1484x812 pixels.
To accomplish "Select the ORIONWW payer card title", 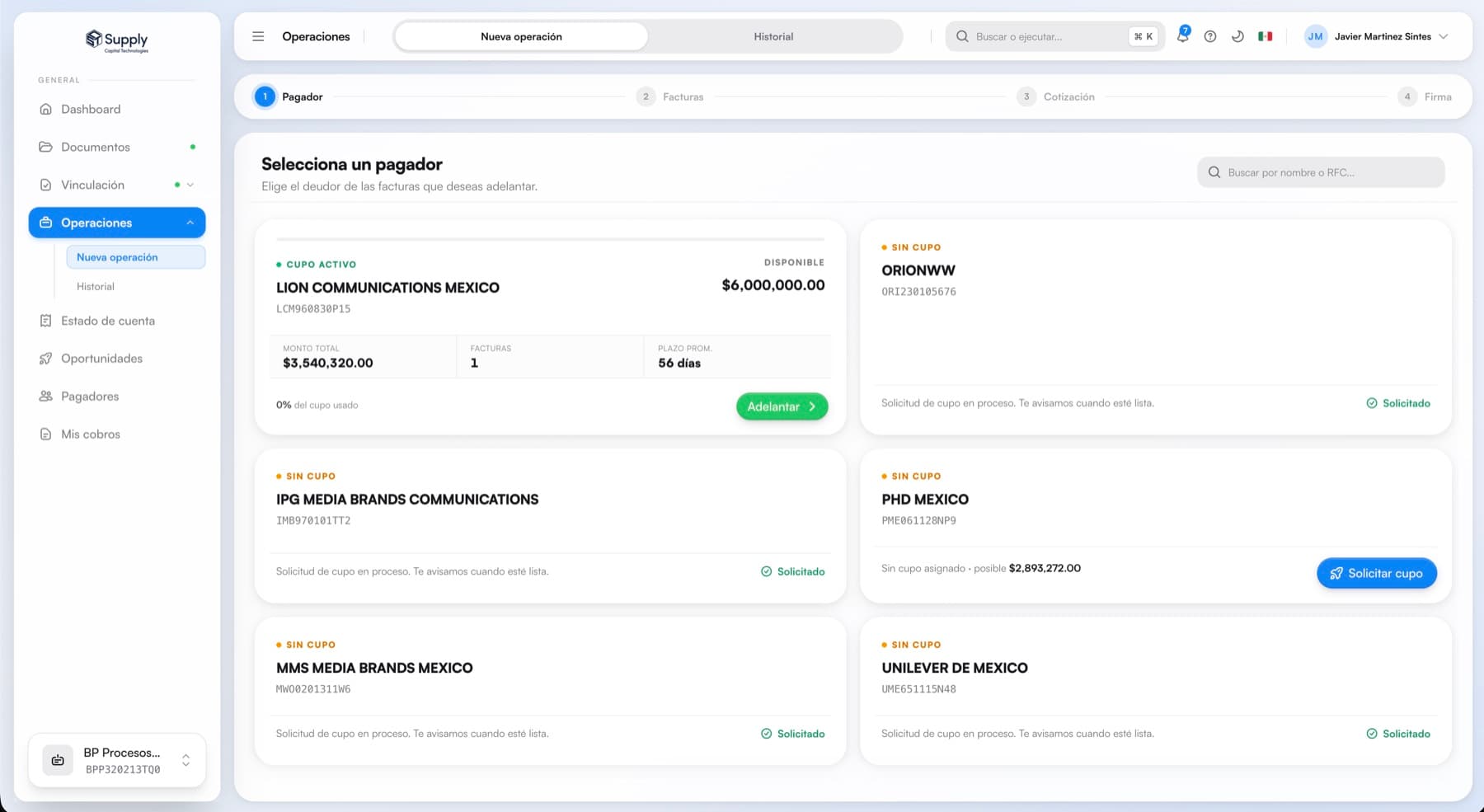I will [x=918, y=270].
